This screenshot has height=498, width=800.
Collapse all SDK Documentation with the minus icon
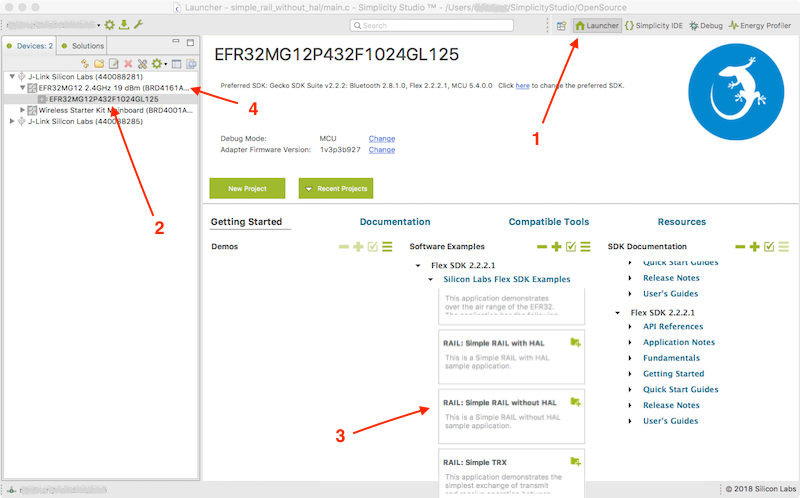(x=740, y=247)
